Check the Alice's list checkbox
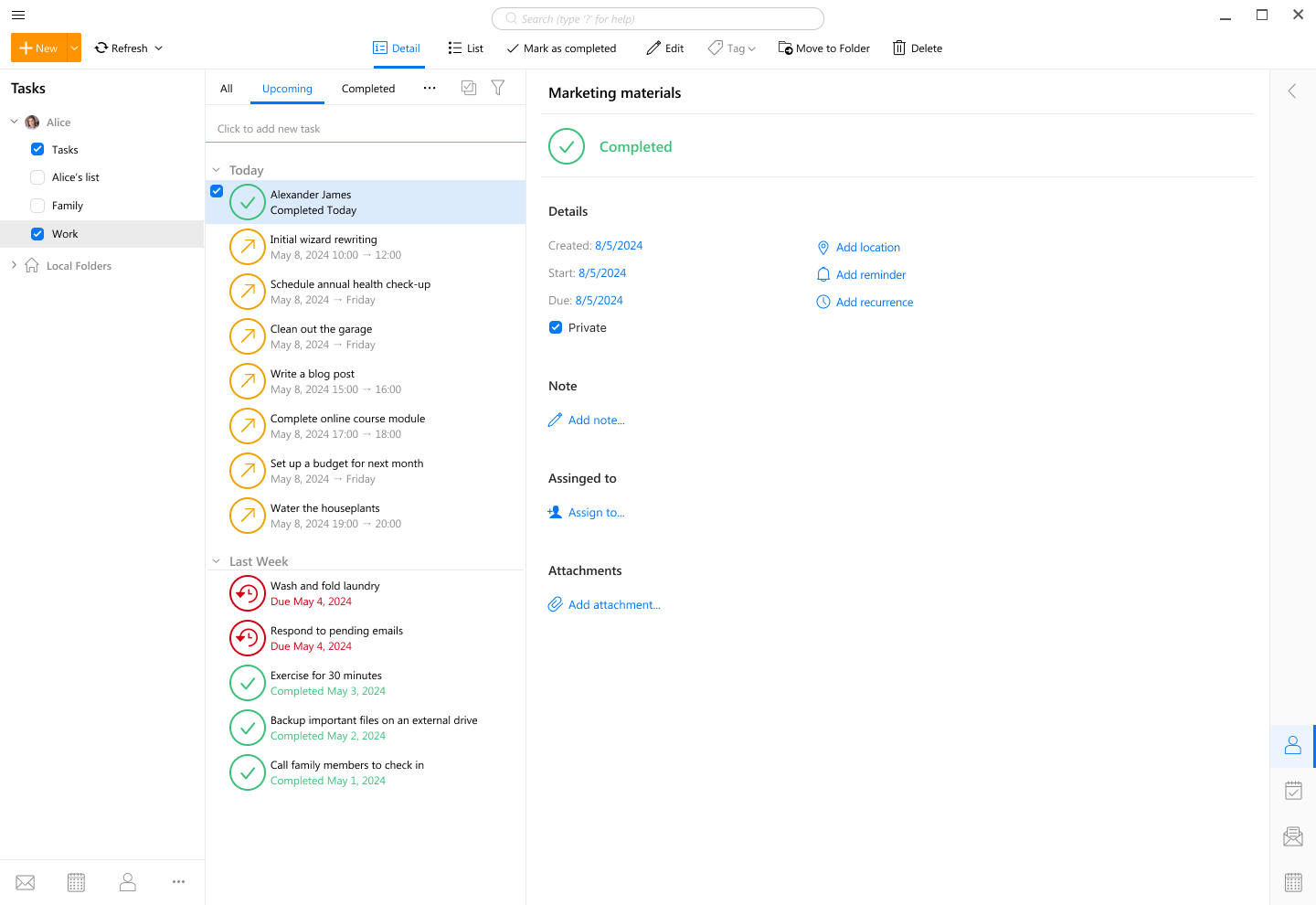Viewport: 1316px width, 905px height. (x=37, y=177)
